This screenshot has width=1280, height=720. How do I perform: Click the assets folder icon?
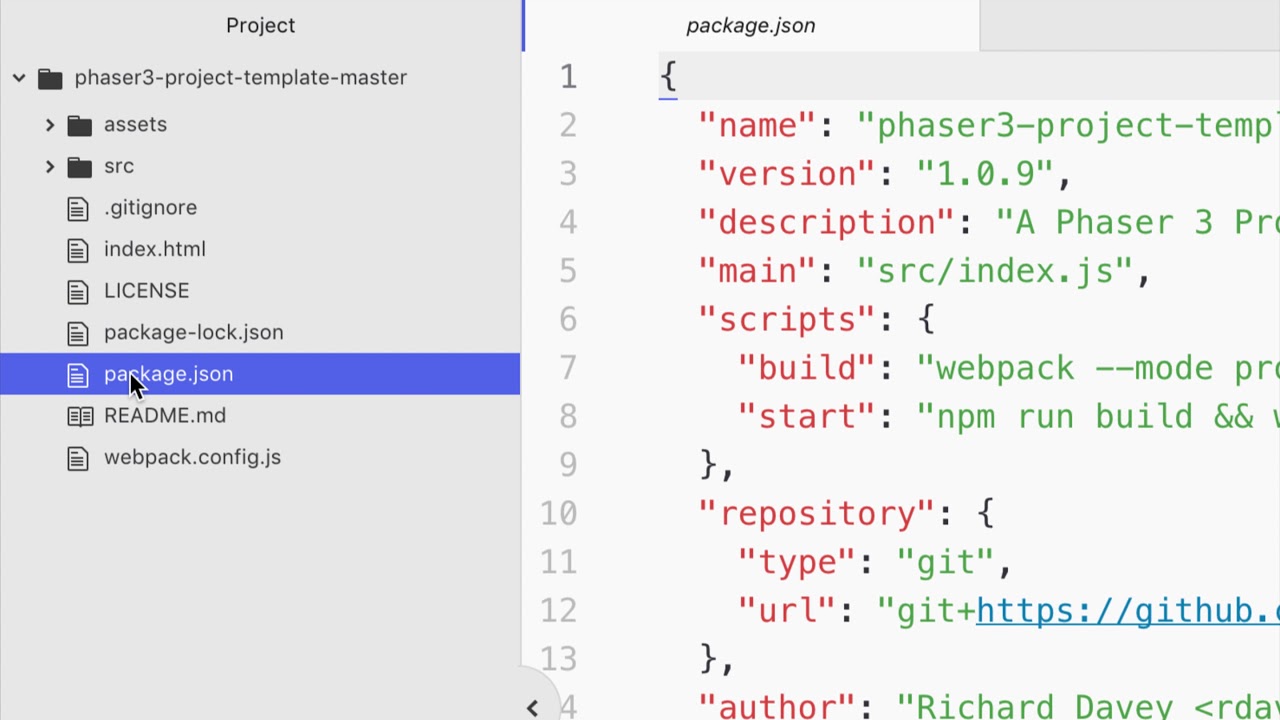80,125
